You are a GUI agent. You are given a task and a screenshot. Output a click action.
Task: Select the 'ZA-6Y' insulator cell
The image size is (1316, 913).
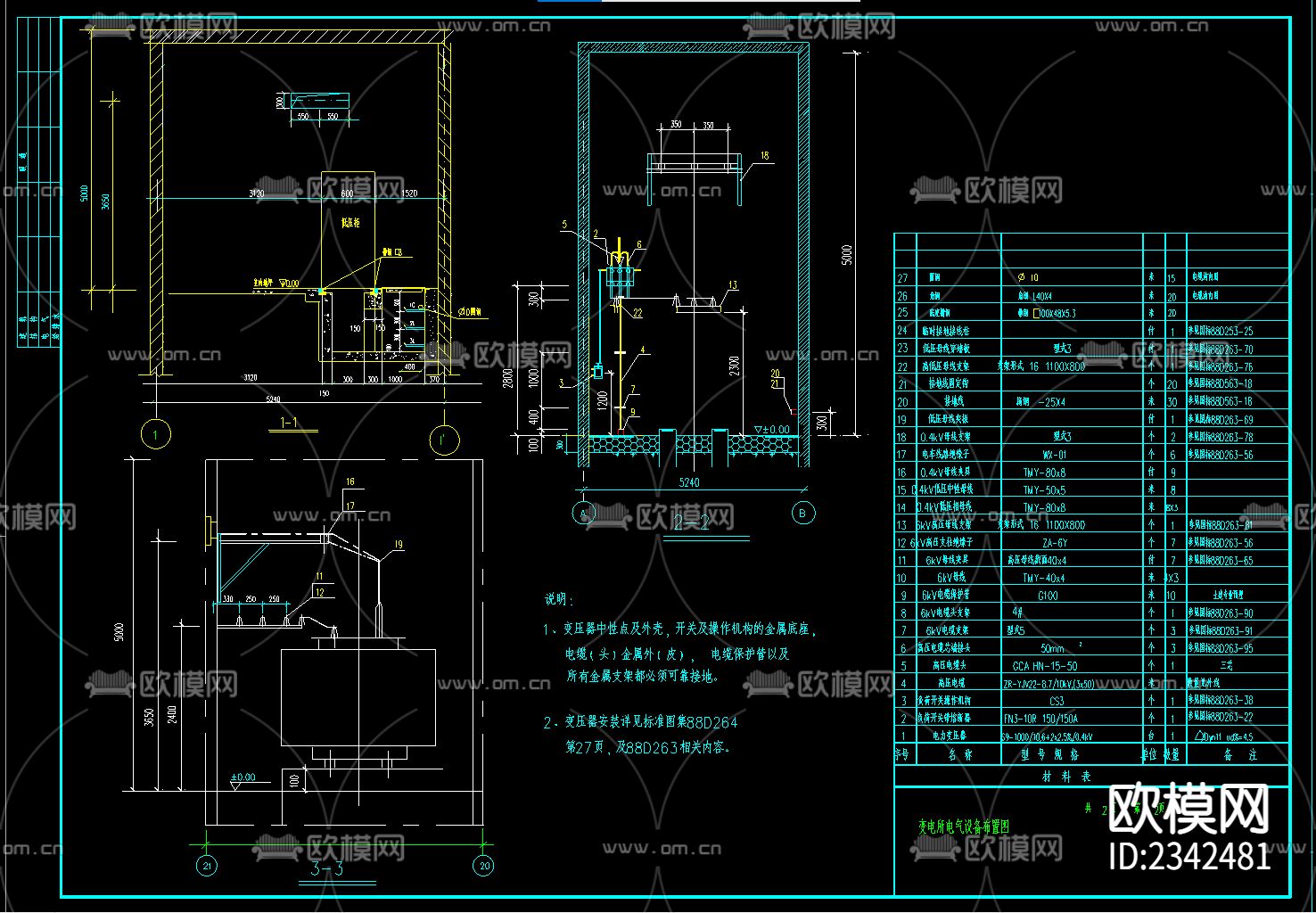click(x=1055, y=543)
